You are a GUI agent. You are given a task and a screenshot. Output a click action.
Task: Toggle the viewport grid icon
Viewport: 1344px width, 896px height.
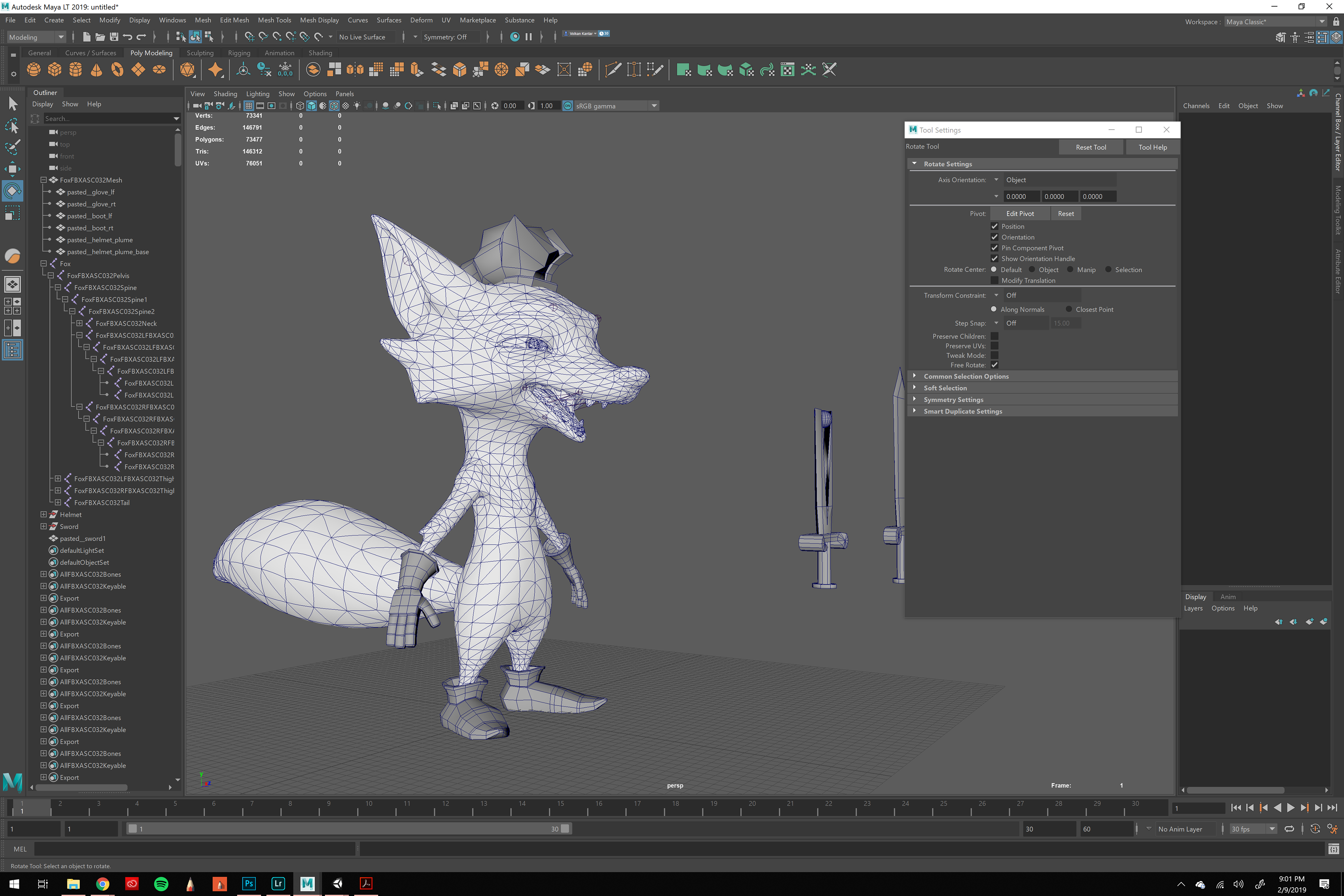pos(248,106)
